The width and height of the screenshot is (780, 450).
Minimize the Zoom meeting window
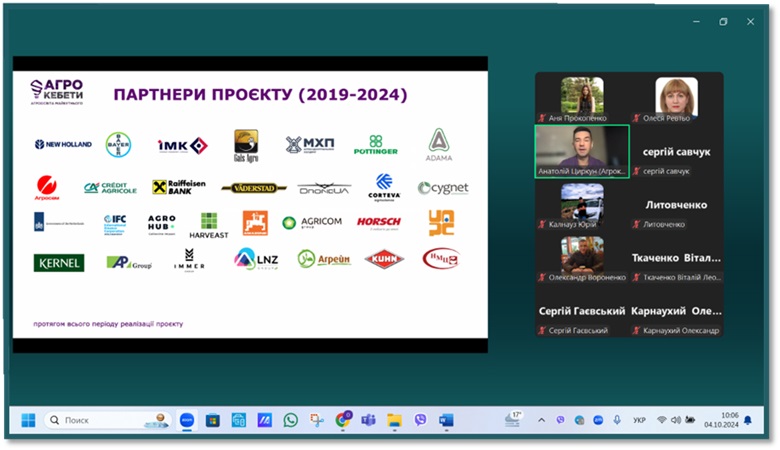(696, 21)
